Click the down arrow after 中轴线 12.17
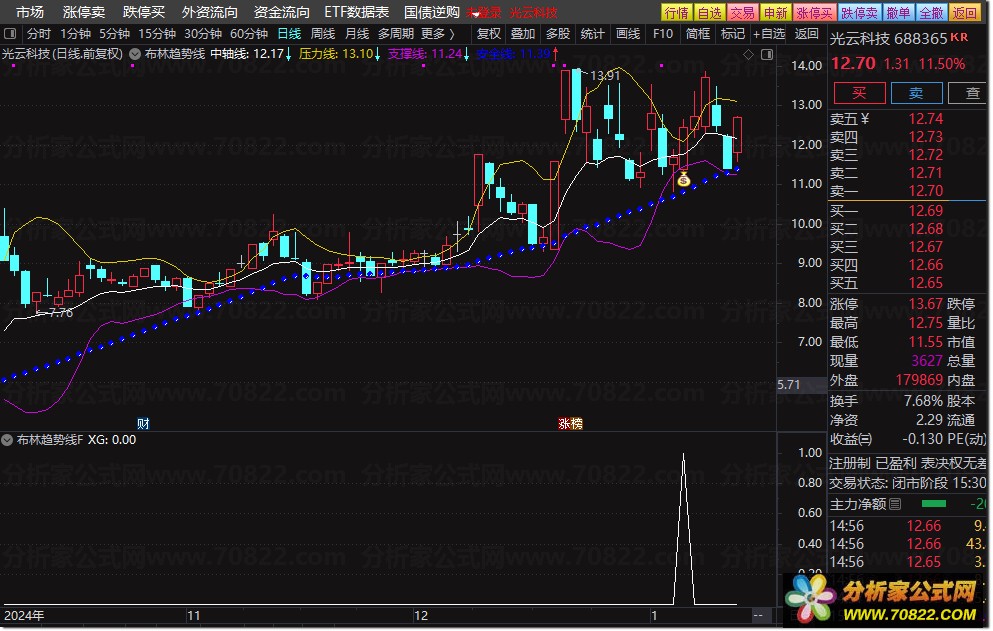 pyautogui.click(x=288, y=54)
